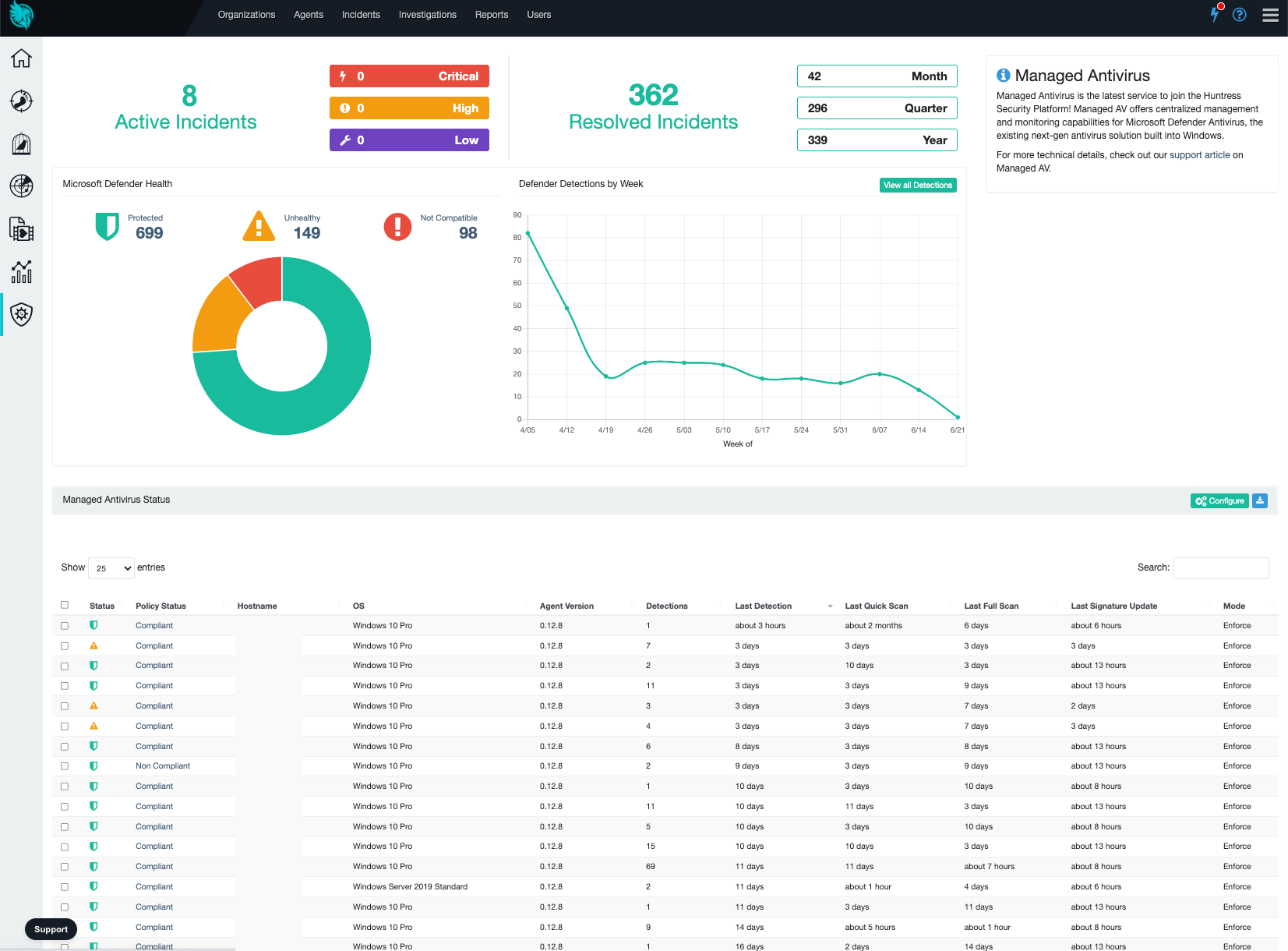The image size is (1288, 951).
Task: Open the Configure button for Managed Antivirus
Action: [x=1219, y=500]
